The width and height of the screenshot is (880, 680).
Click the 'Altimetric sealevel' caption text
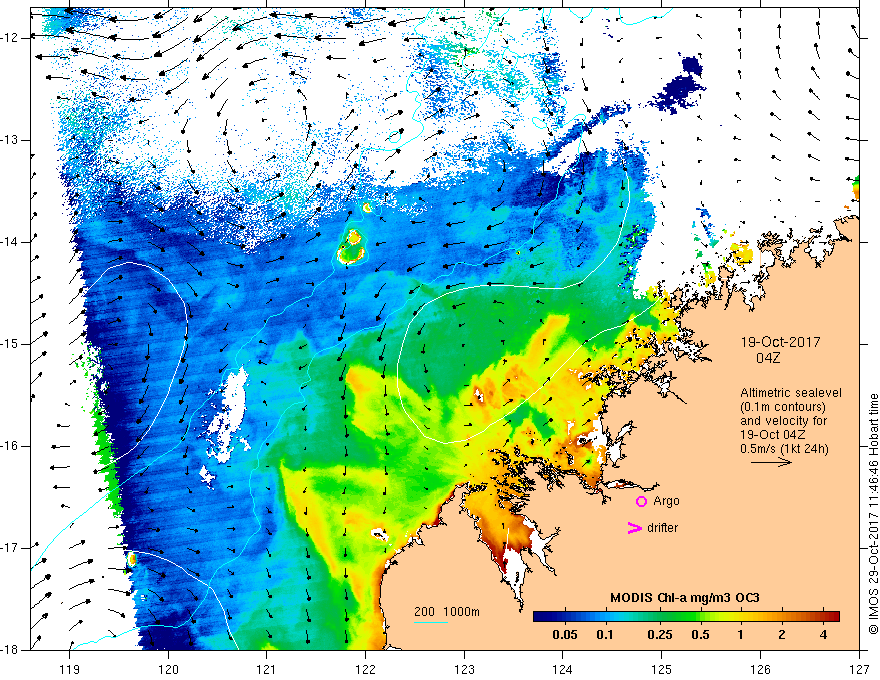791,393
